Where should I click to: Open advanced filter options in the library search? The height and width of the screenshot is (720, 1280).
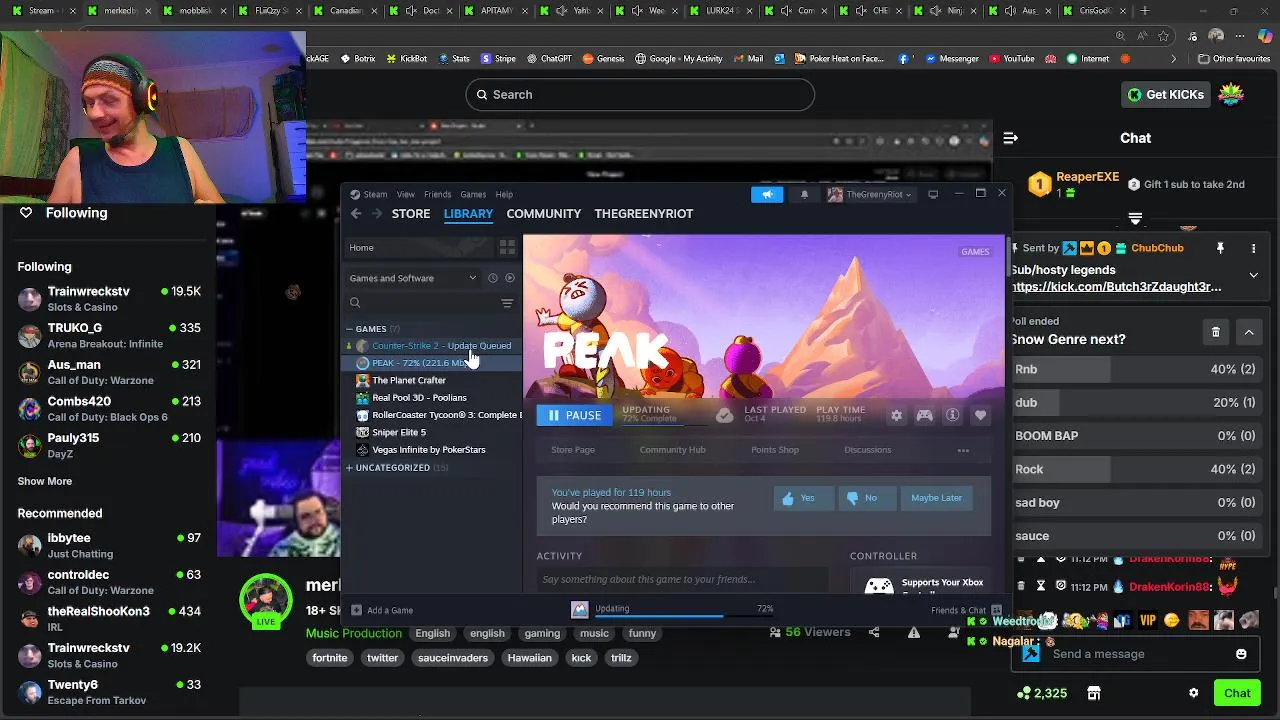pos(507,303)
